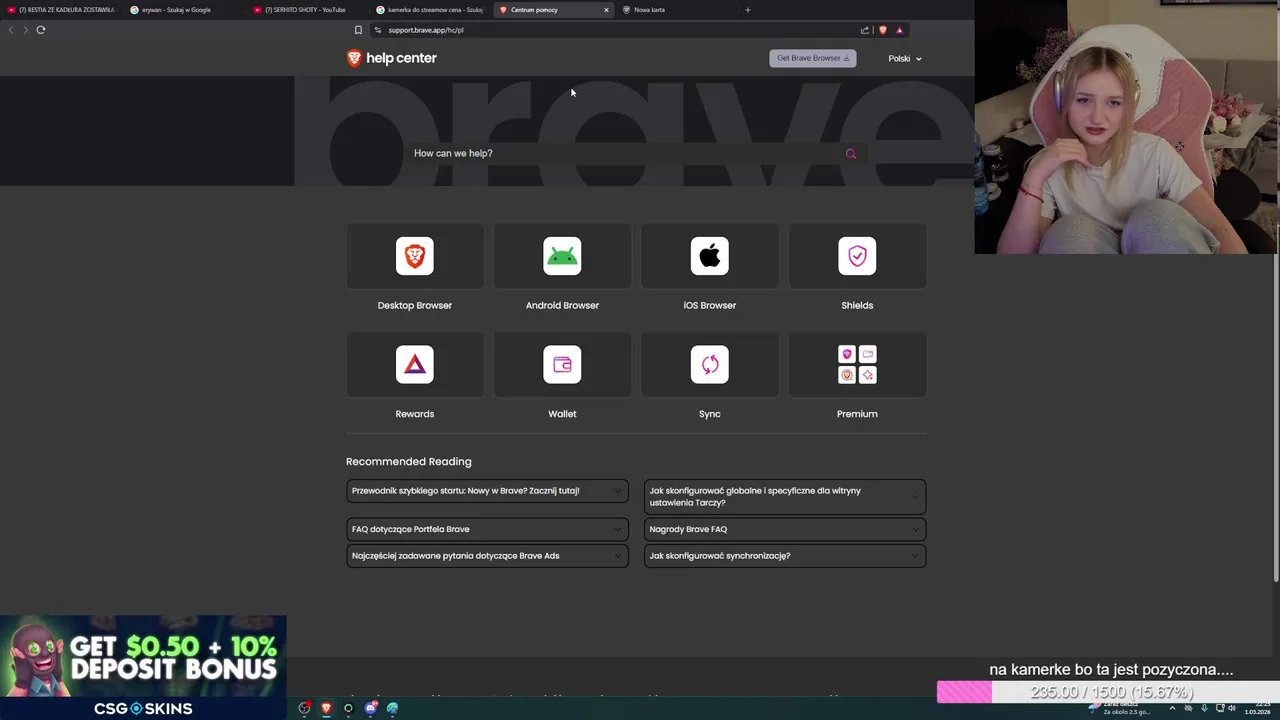Screen dimensions: 1280x720
Task: Bookmark this page using bookmark icon
Action: click(x=358, y=30)
